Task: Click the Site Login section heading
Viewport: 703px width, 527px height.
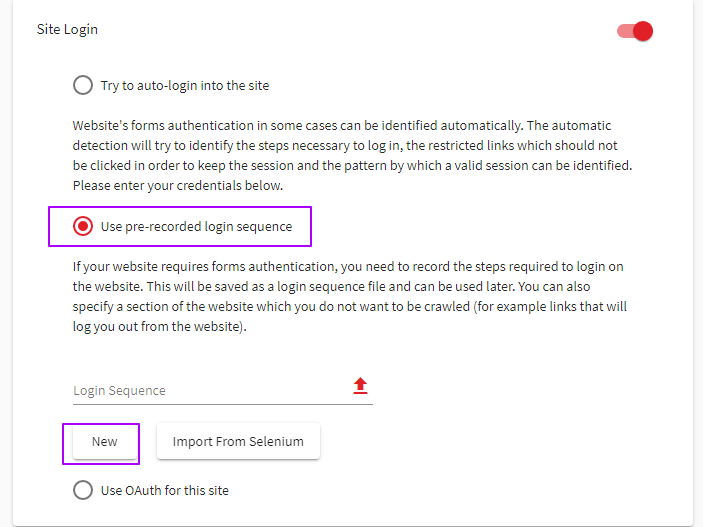Action: (67, 29)
